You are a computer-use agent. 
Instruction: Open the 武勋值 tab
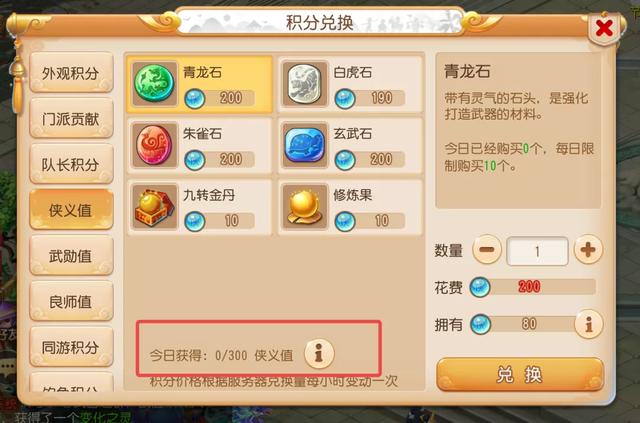(x=71, y=256)
